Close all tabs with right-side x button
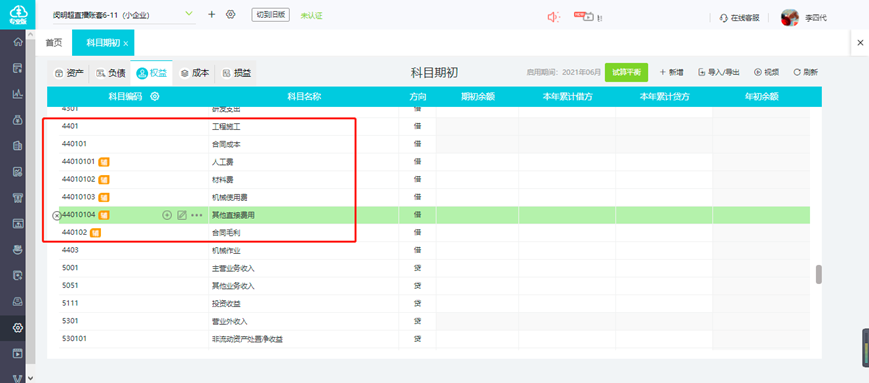Image resolution: width=869 pixels, height=383 pixels. pos(860,43)
